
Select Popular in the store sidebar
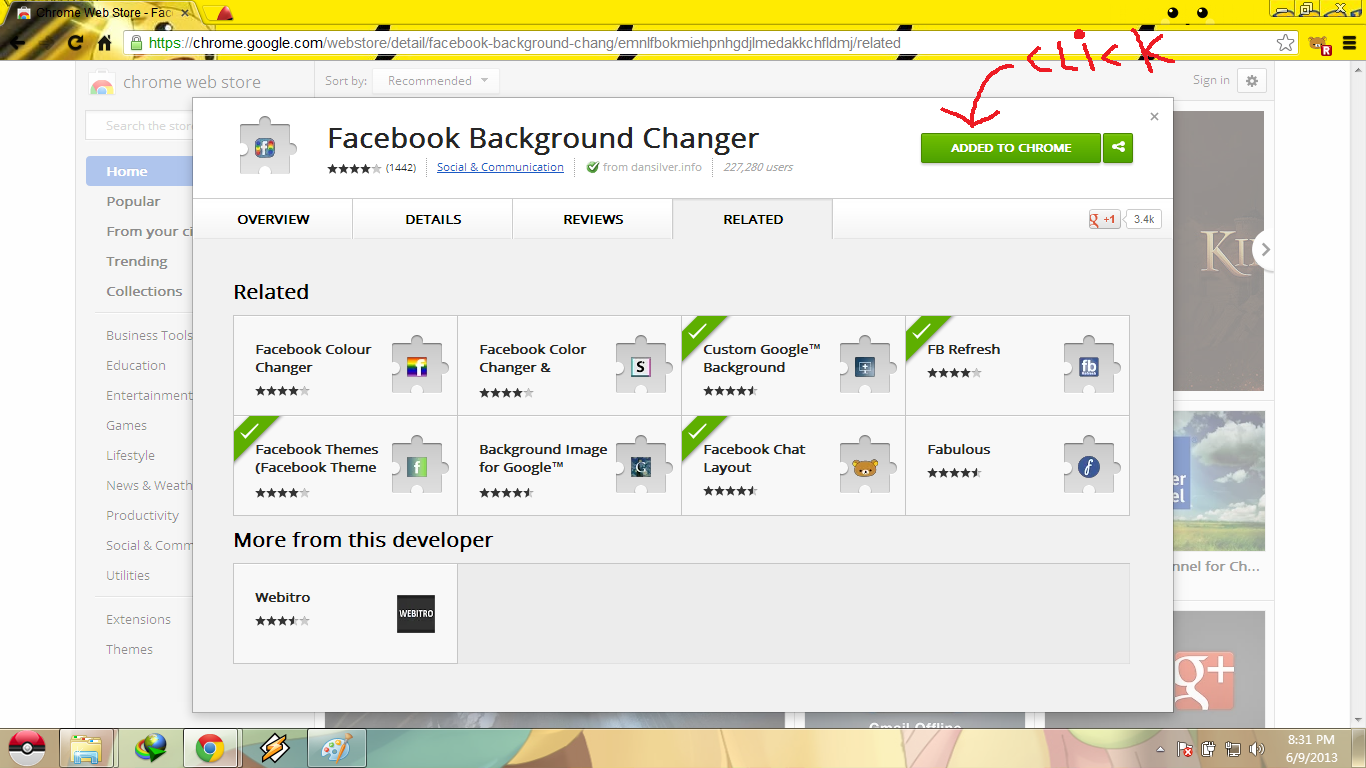coord(133,201)
